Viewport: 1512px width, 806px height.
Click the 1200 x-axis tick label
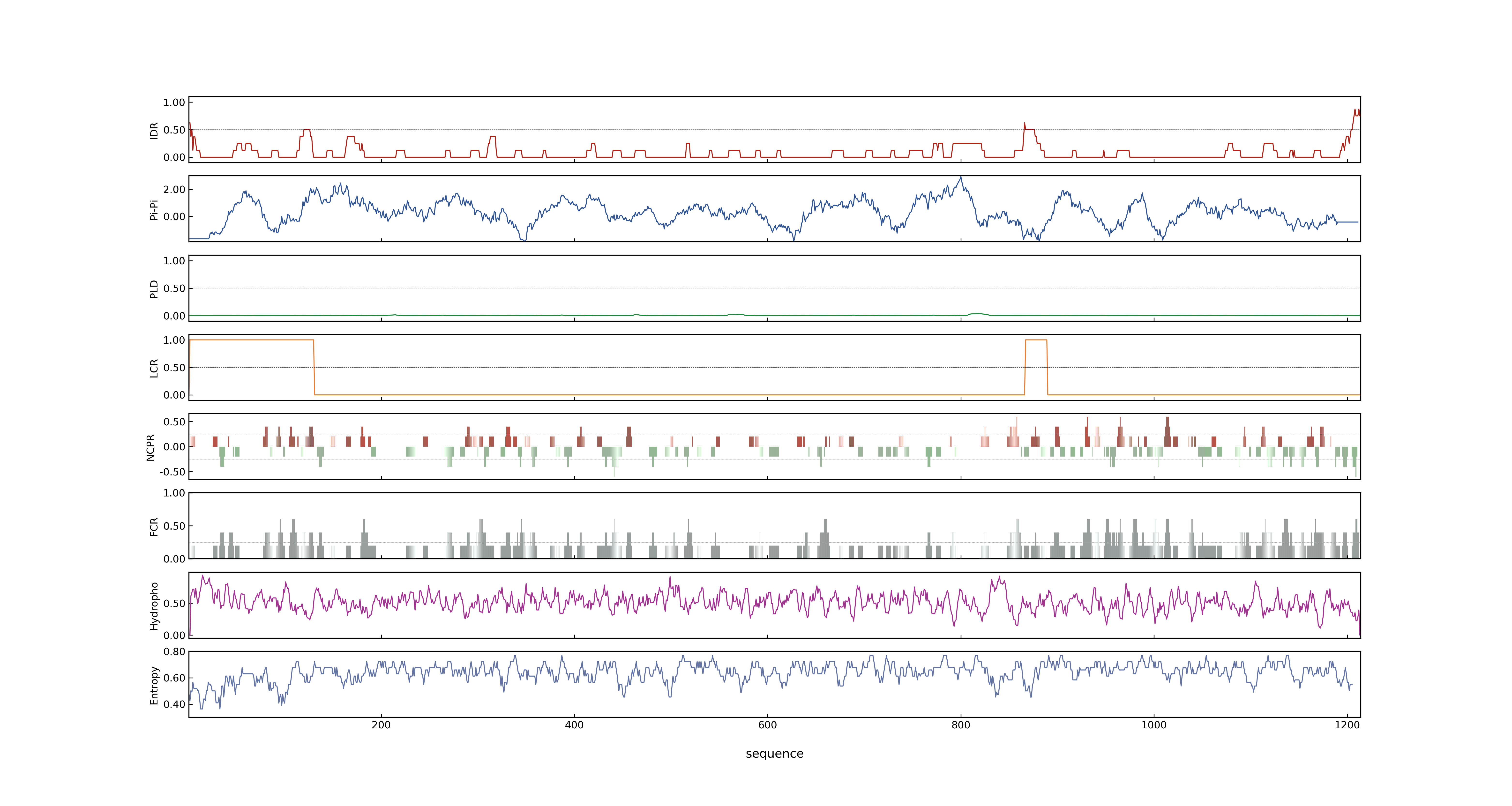pyautogui.click(x=1347, y=725)
